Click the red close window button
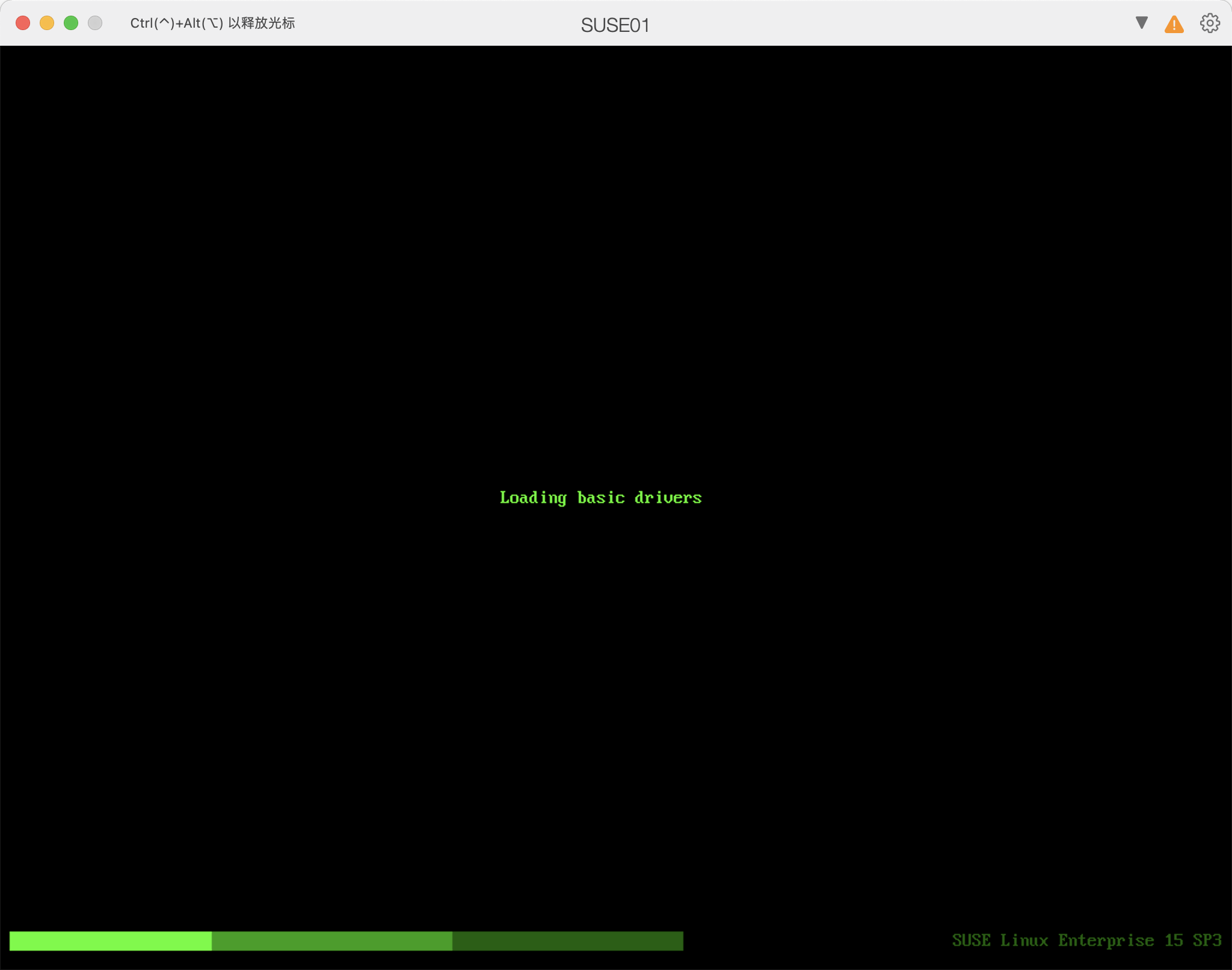The image size is (1232, 970). (x=23, y=23)
